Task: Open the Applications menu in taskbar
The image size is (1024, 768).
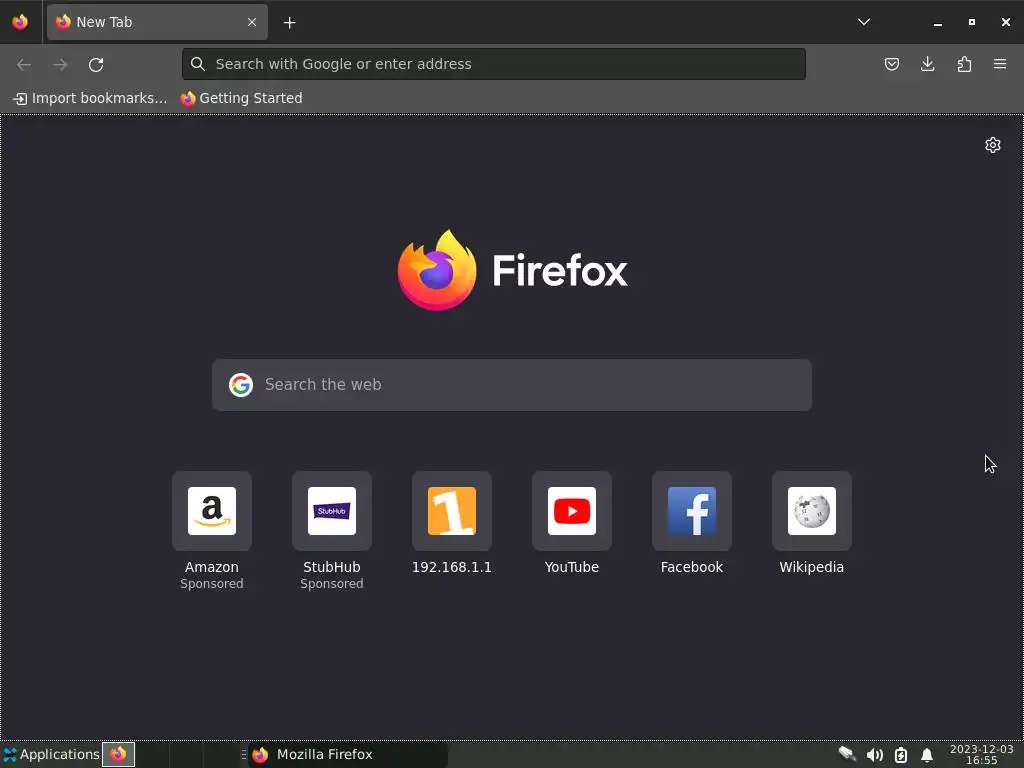Action: [x=51, y=754]
